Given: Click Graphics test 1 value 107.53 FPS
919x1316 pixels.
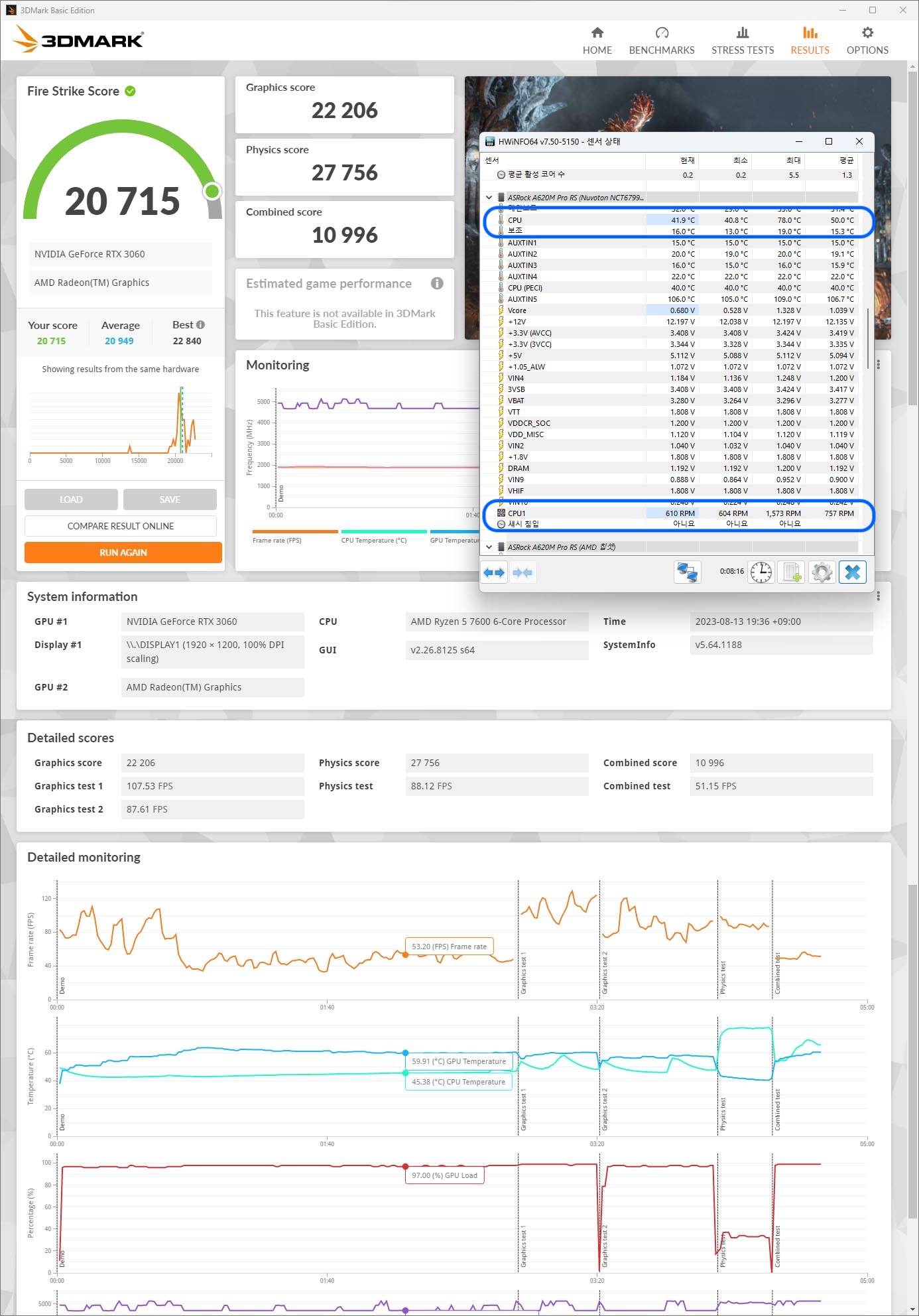Looking at the screenshot, I should (x=212, y=786).
